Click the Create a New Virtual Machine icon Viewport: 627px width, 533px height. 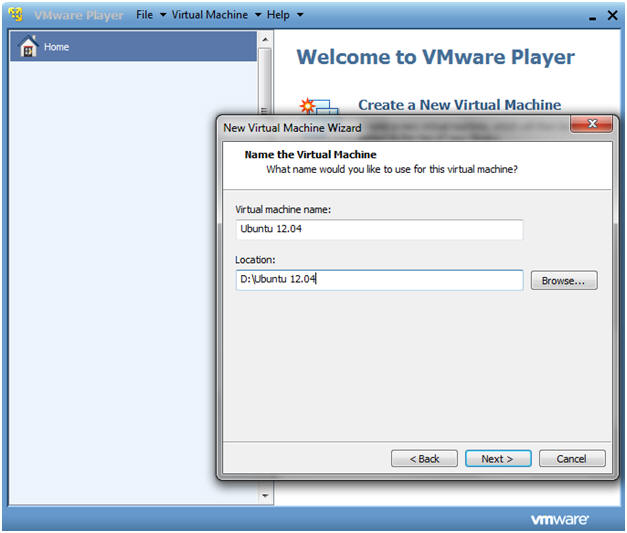point(319,106)
